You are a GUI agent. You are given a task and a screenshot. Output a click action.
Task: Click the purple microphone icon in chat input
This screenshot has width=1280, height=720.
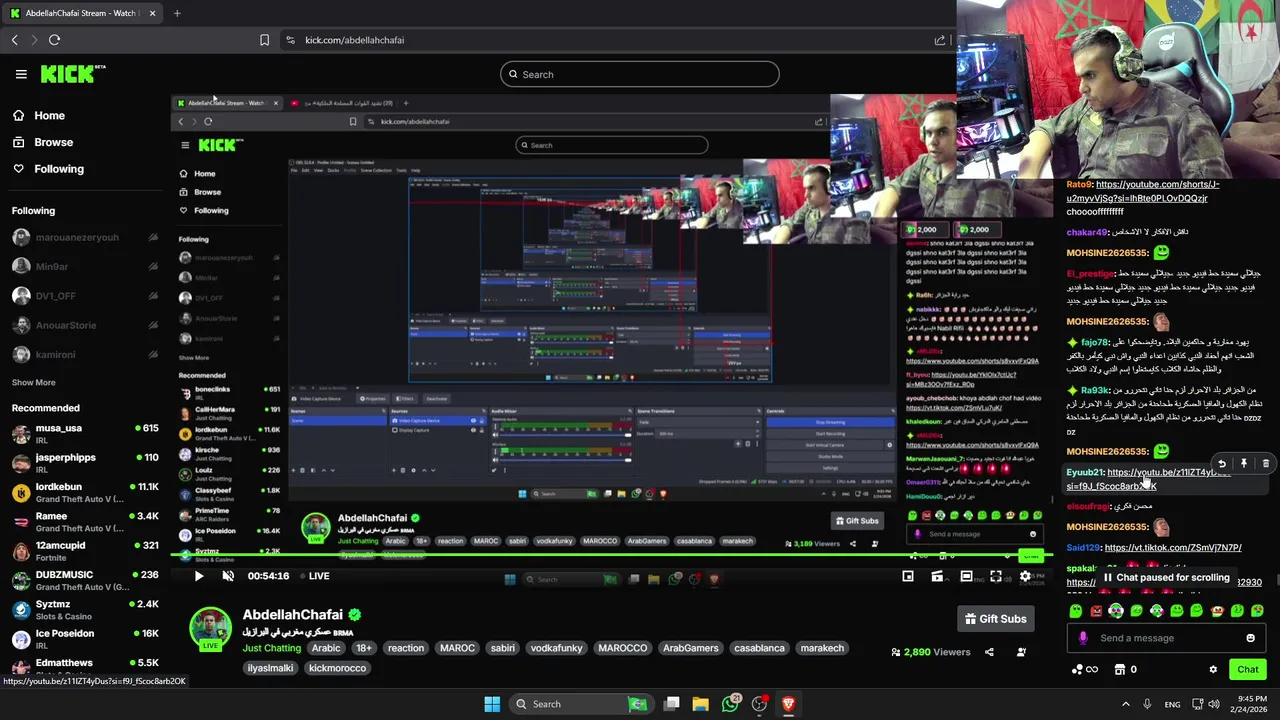[1083, 638]
